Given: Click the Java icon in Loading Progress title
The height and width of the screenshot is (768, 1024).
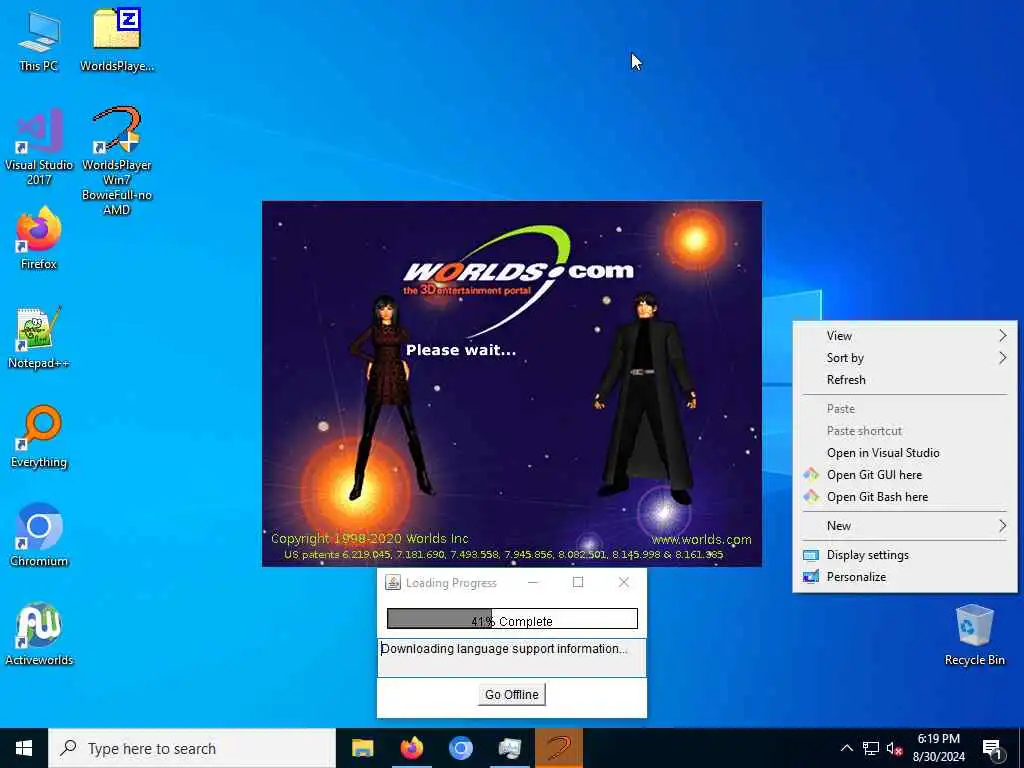Looking at the screenshot, I should [x=392, y=583].
